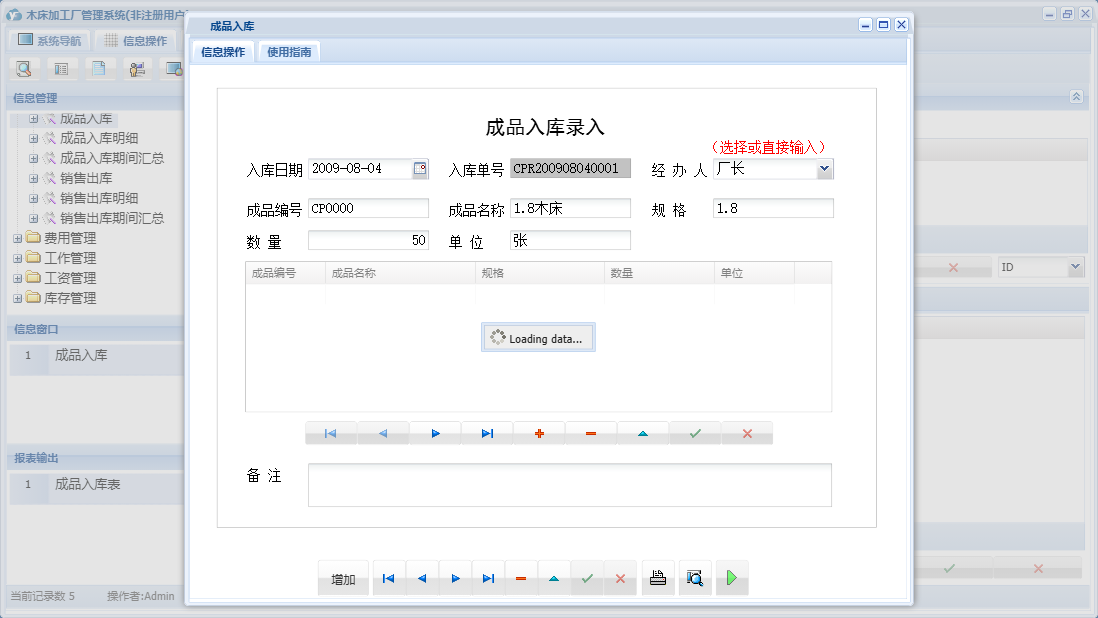Expand the 库存管理 folder in the sidebar
The height and width of the screenshot is (618, 1098).
pyautogui.click(x=16, y=298)
